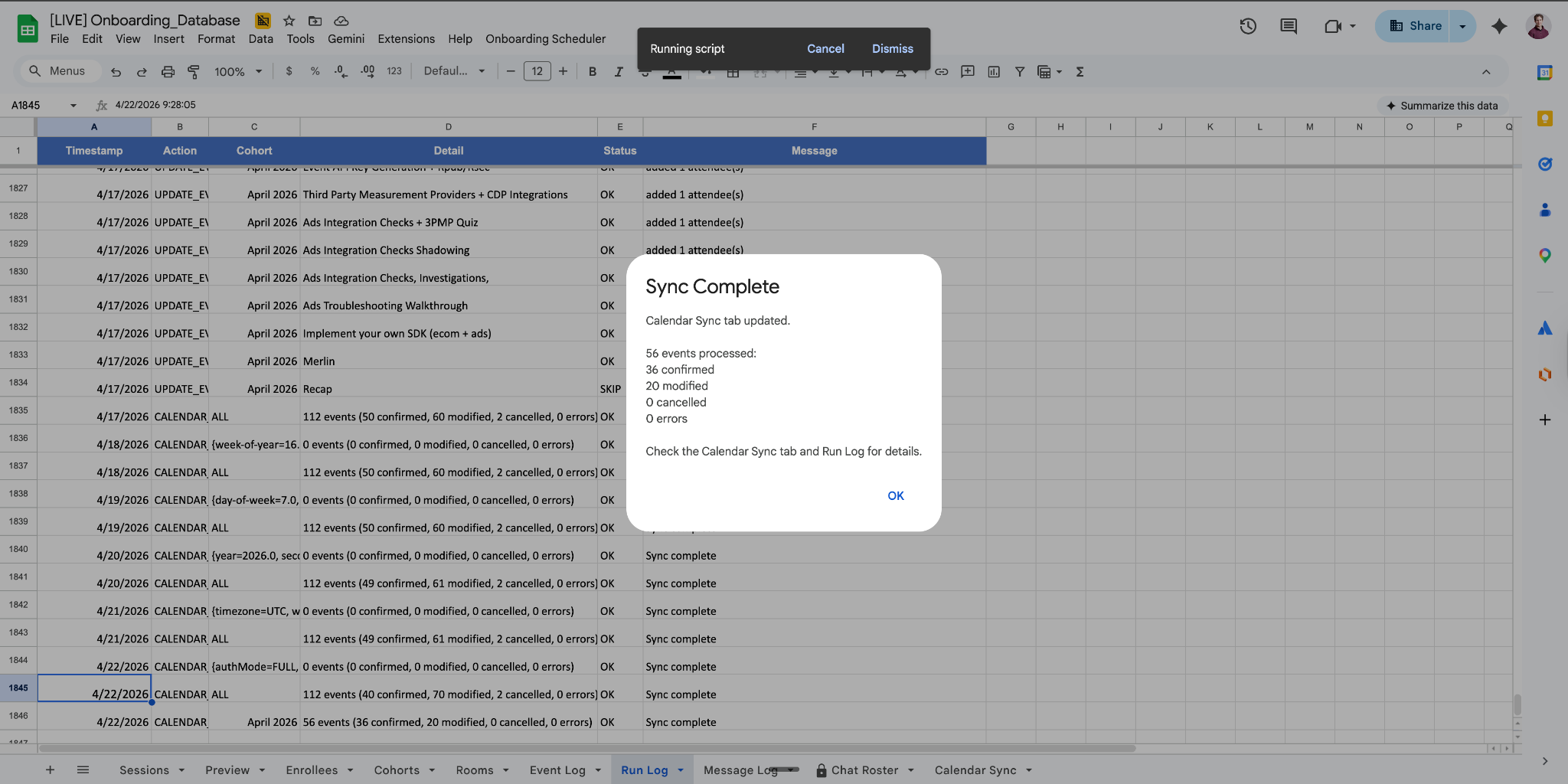Click OK in Sync Complete dialog
Viewport: 1568px width, 784px height.
point(896,496)
